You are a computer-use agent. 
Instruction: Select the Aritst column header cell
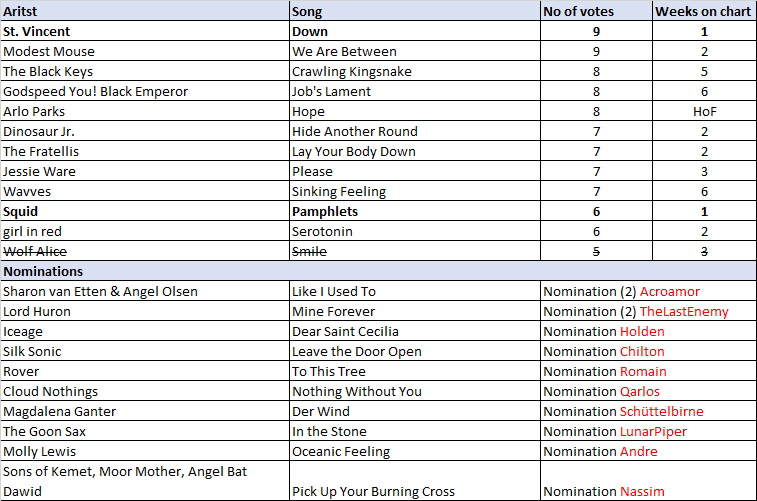145,11
